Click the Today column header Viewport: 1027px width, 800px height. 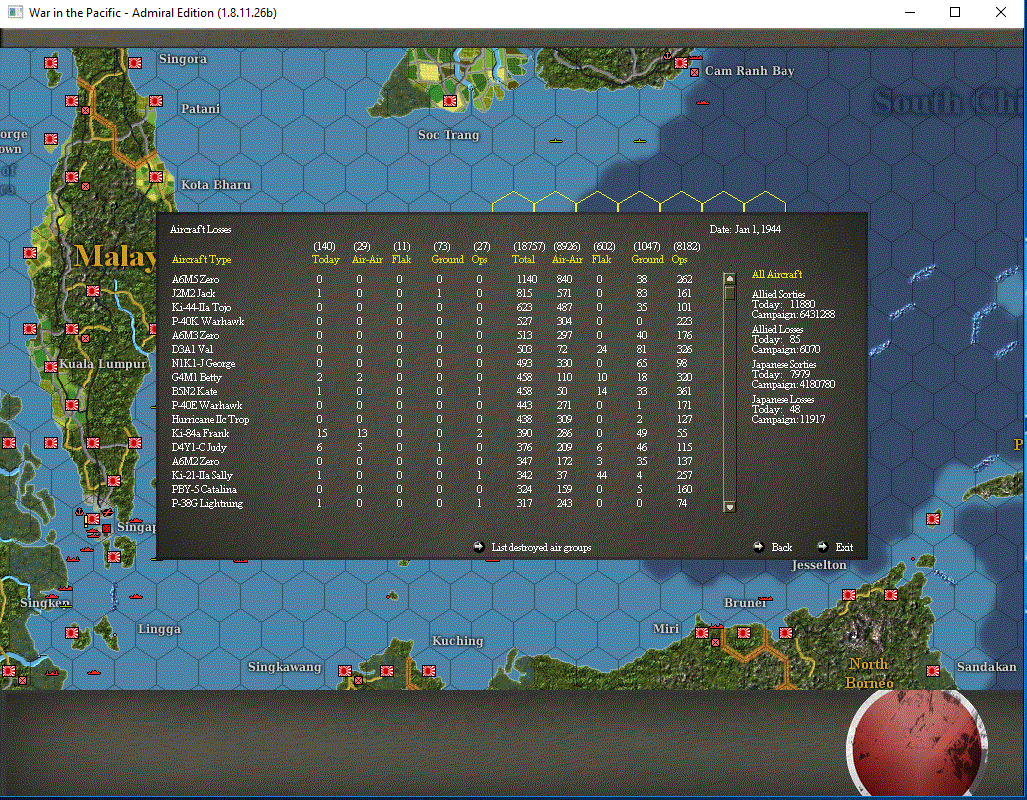pos(326,259)
